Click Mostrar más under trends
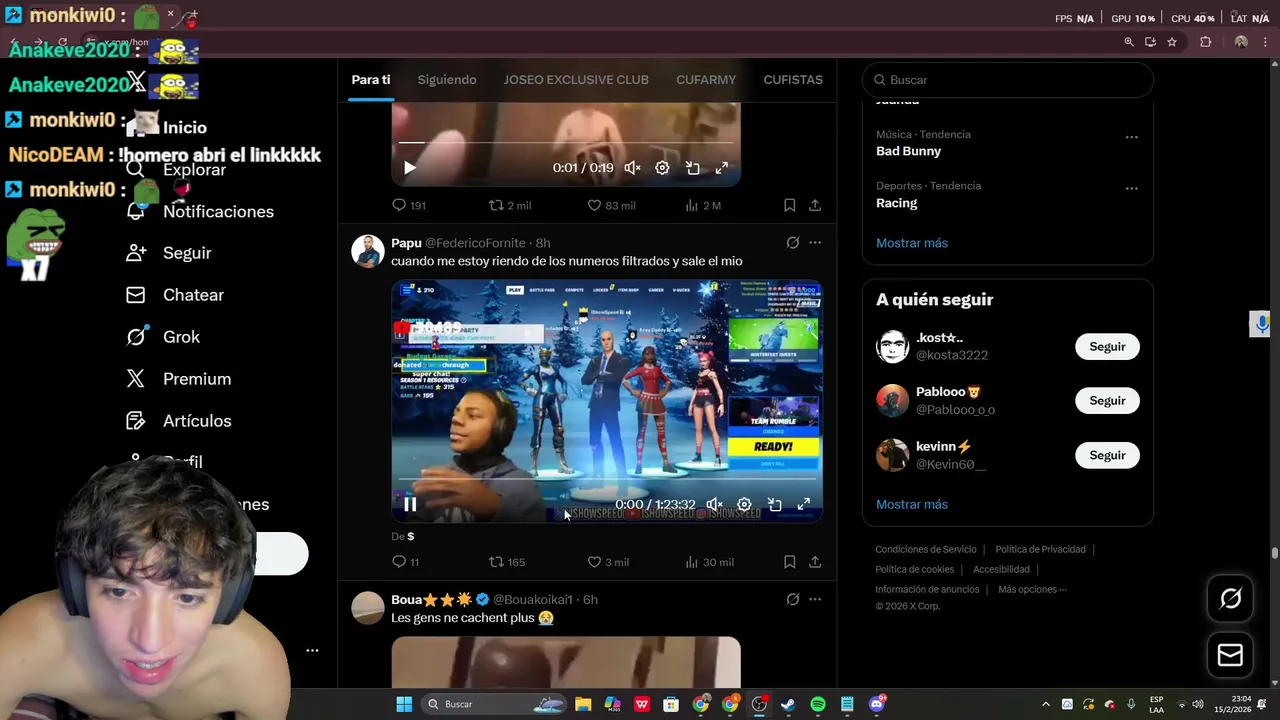The height and width of the screenshot is (720, 1280). point(912,243)
